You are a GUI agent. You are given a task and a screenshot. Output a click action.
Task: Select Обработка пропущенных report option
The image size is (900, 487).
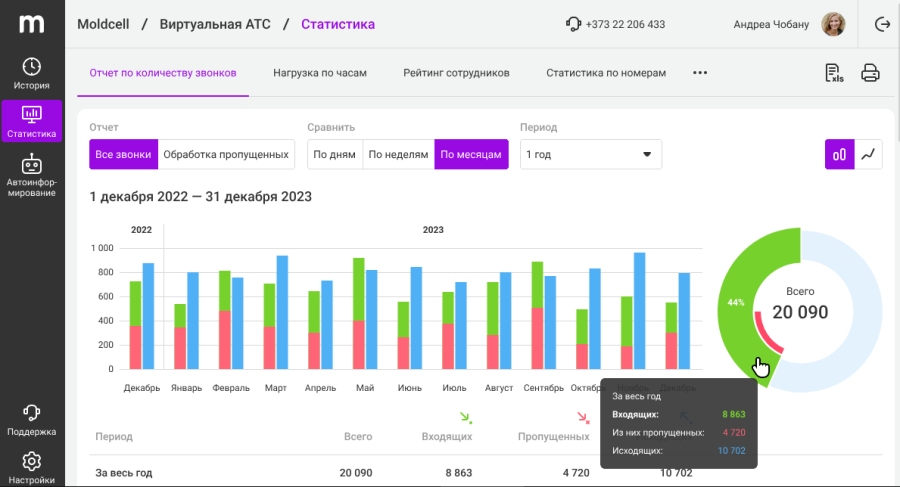click(226, 155)
